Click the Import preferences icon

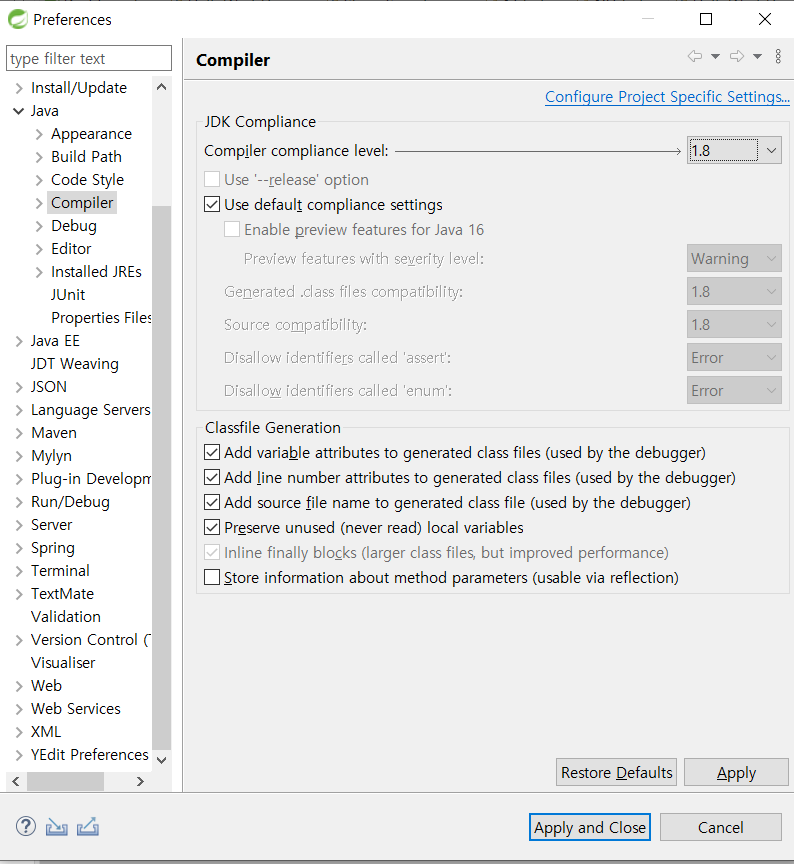[x=57, y=827]
